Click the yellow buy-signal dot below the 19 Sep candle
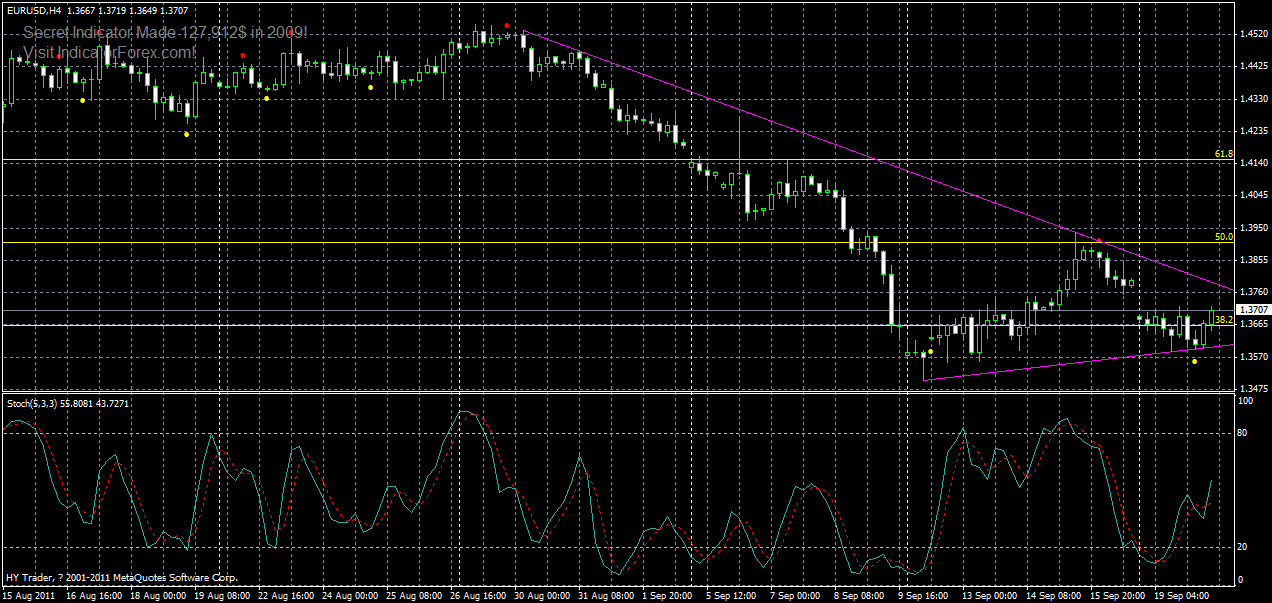1272x603 pixels. 1194,361
